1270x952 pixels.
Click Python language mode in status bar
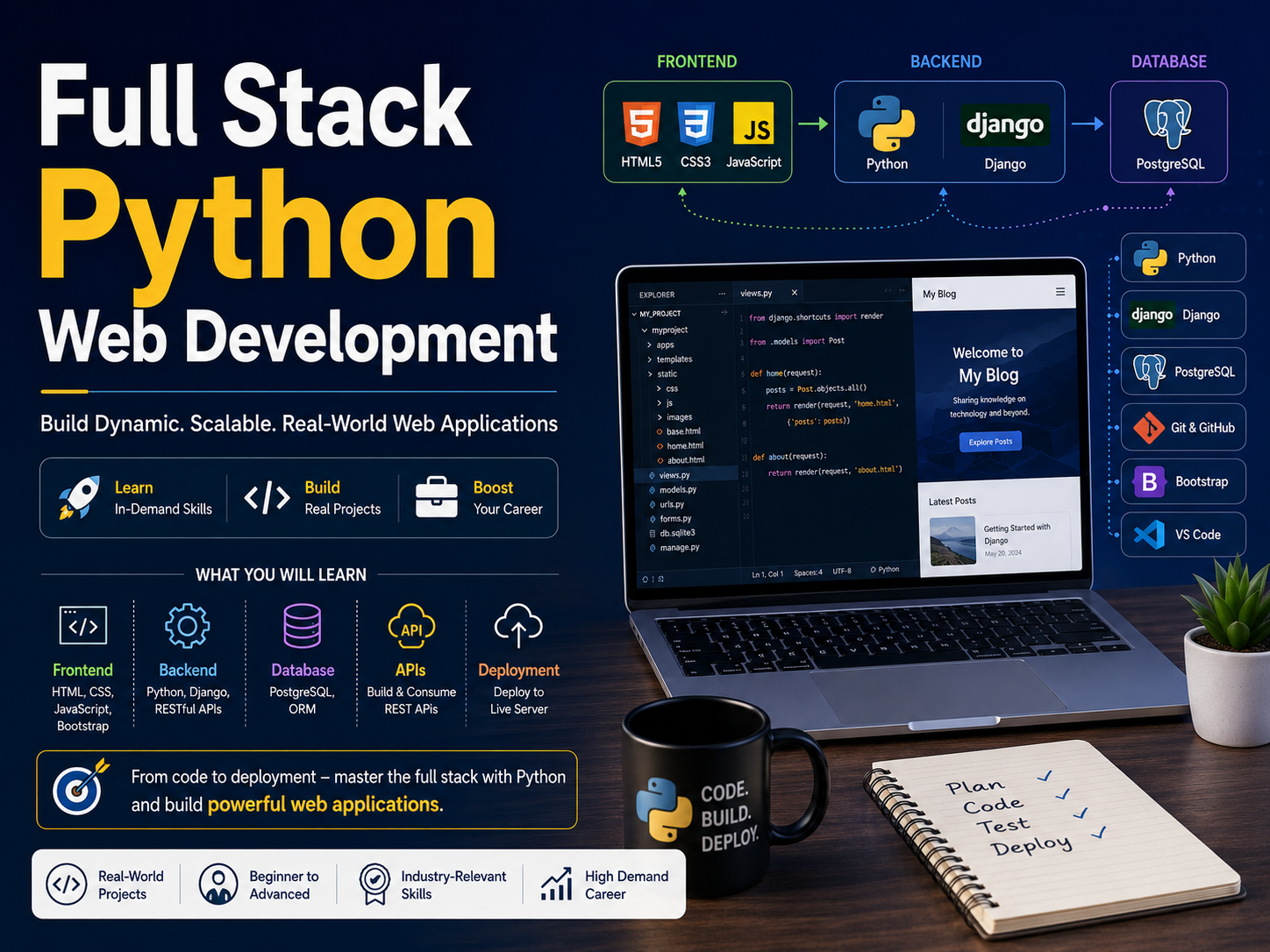point(885,570)
